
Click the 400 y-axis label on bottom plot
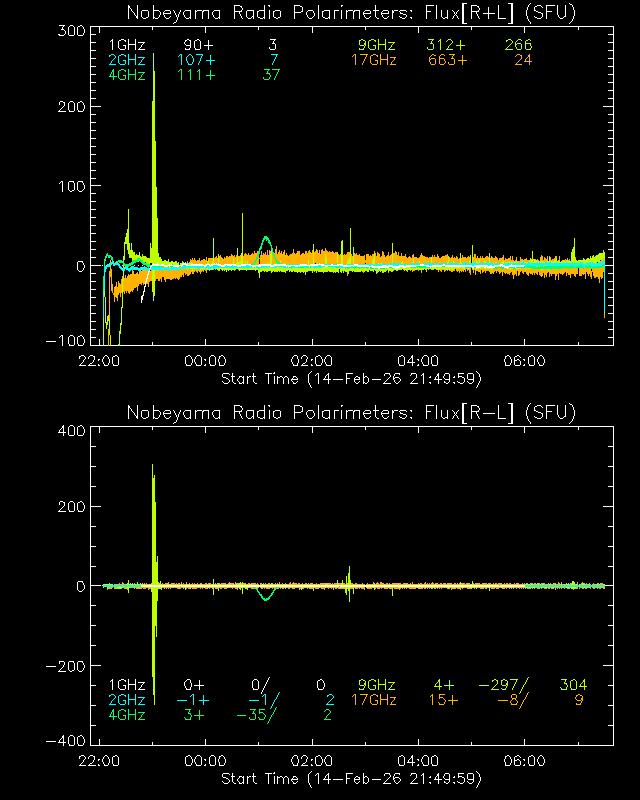(x=68, y=430)
